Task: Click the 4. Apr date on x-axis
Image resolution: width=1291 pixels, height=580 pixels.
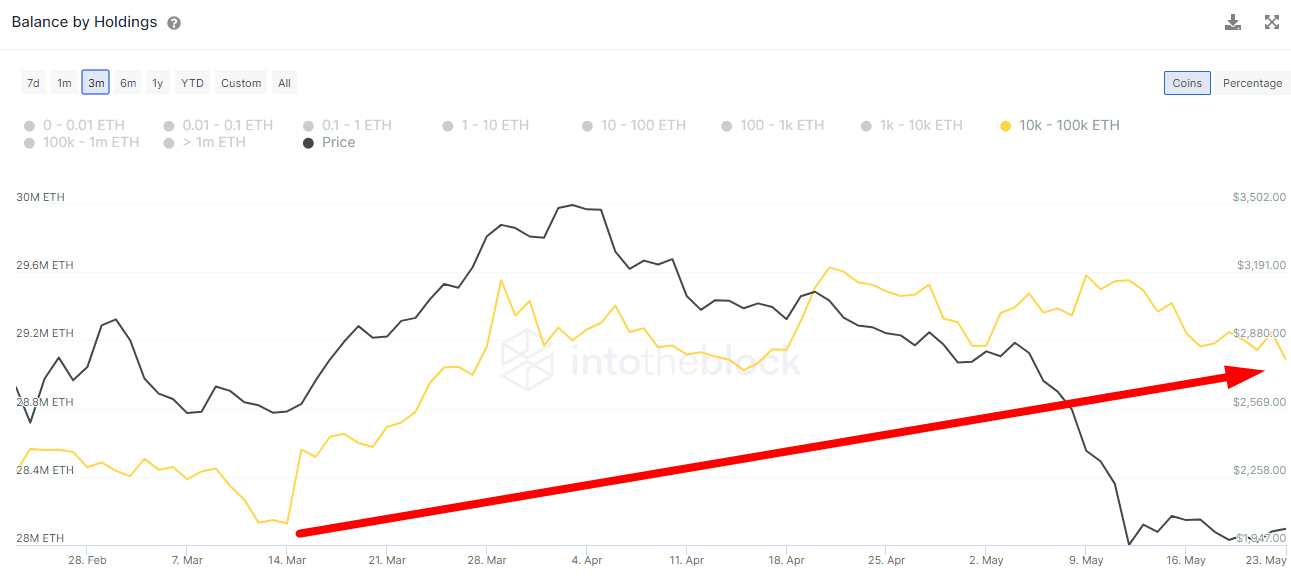Action: coord(585,560)
